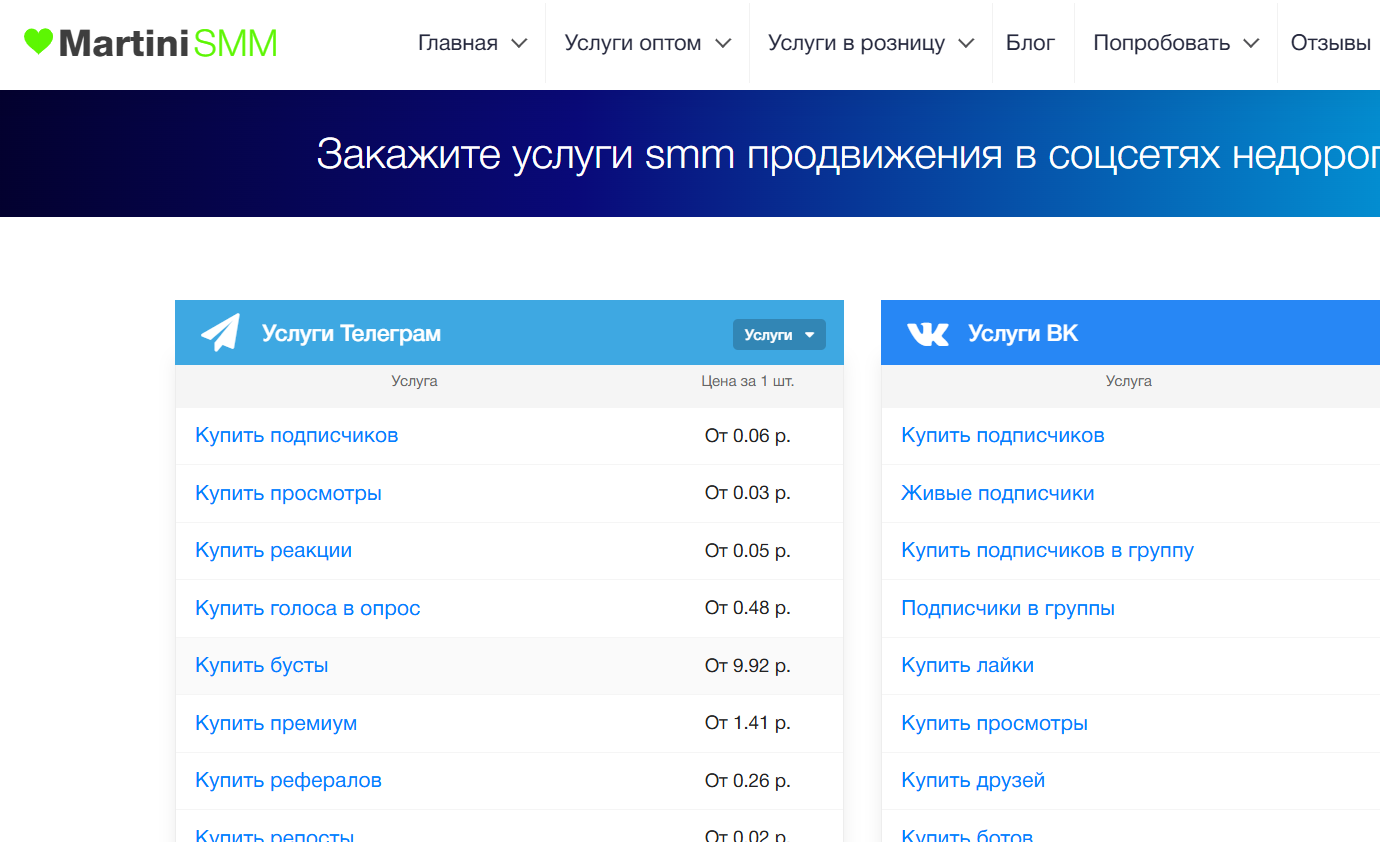Open Купить премиум link
1380x842 pixels.
pyautogui.click(x=276, y=723)
